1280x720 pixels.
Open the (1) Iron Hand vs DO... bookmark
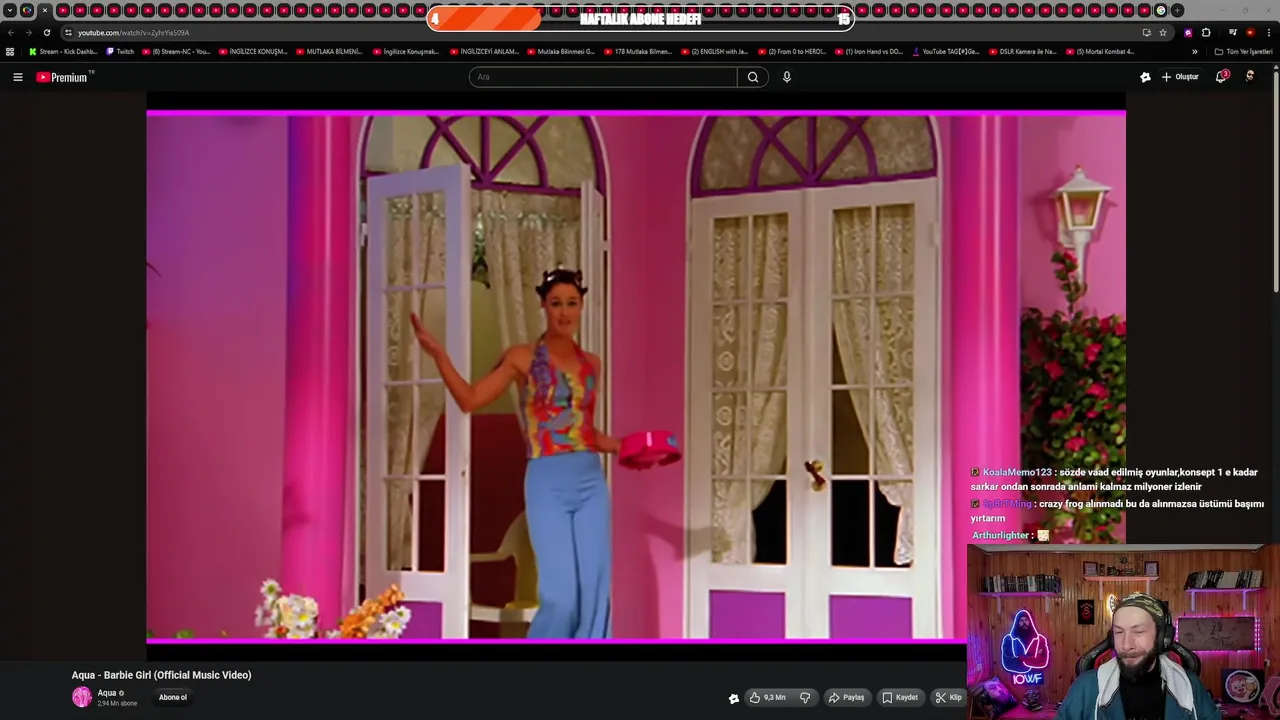[x=869, y=52]
